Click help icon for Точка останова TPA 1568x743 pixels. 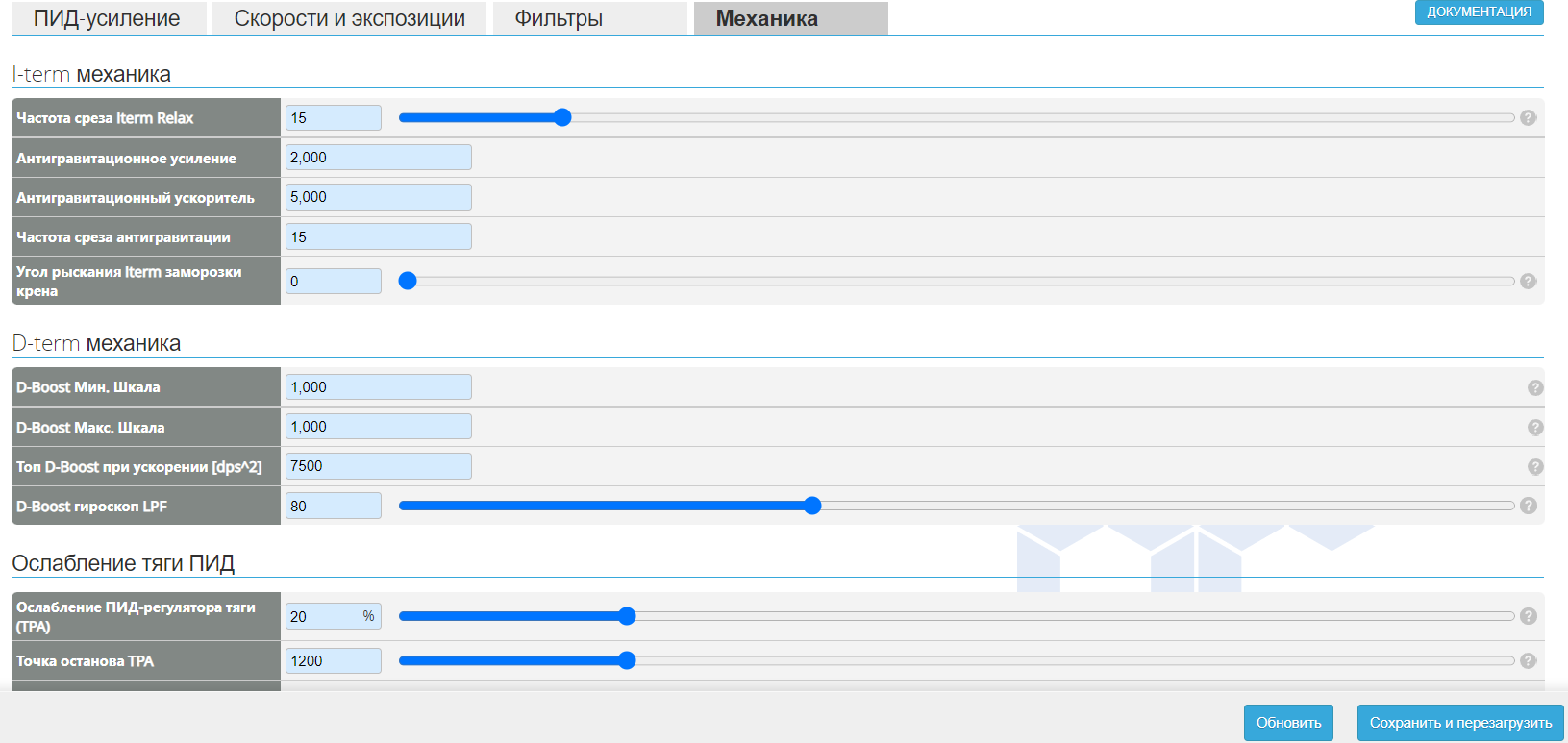point(1528,660)
